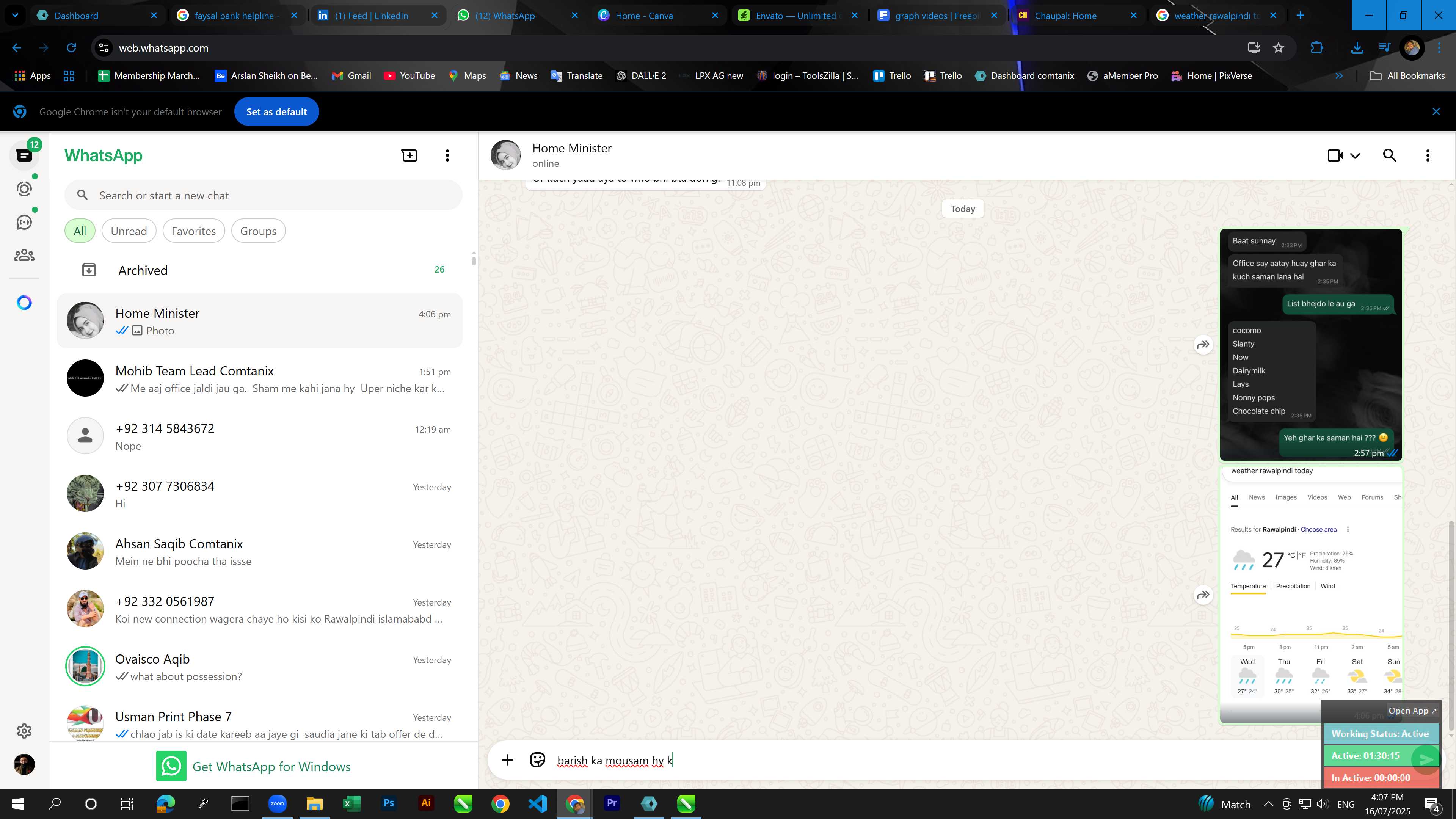Click the Search or start a new chat field
This screenshot has width=1456, height=819.
(264, 195)
